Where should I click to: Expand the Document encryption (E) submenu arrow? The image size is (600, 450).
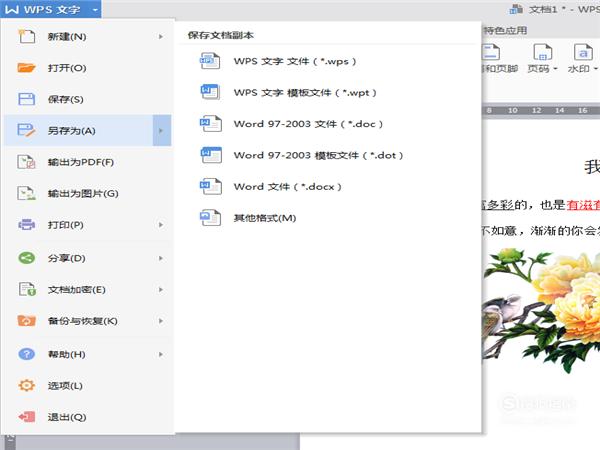tap(161, 290)
